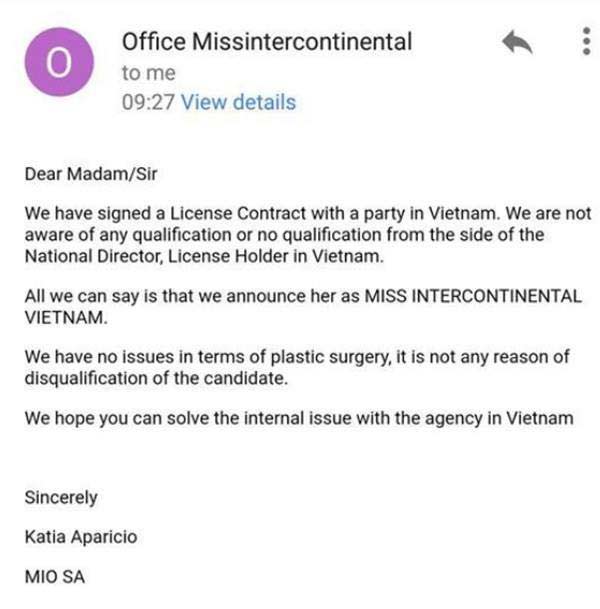The height and width of the screenshot is (609, 600).
Task: Click the 09:27 timestamp
Action: pyautogui.click(x=148, y=102)
